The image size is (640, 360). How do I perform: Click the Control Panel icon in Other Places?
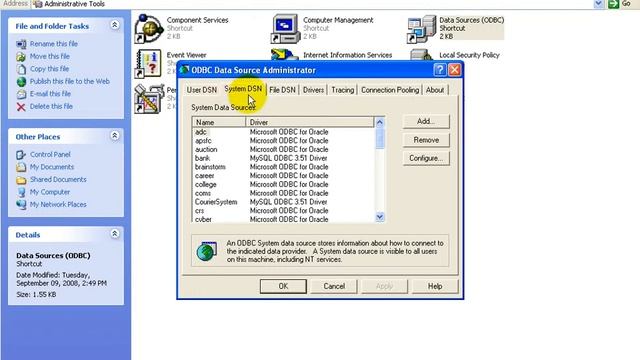pos(21,155)
